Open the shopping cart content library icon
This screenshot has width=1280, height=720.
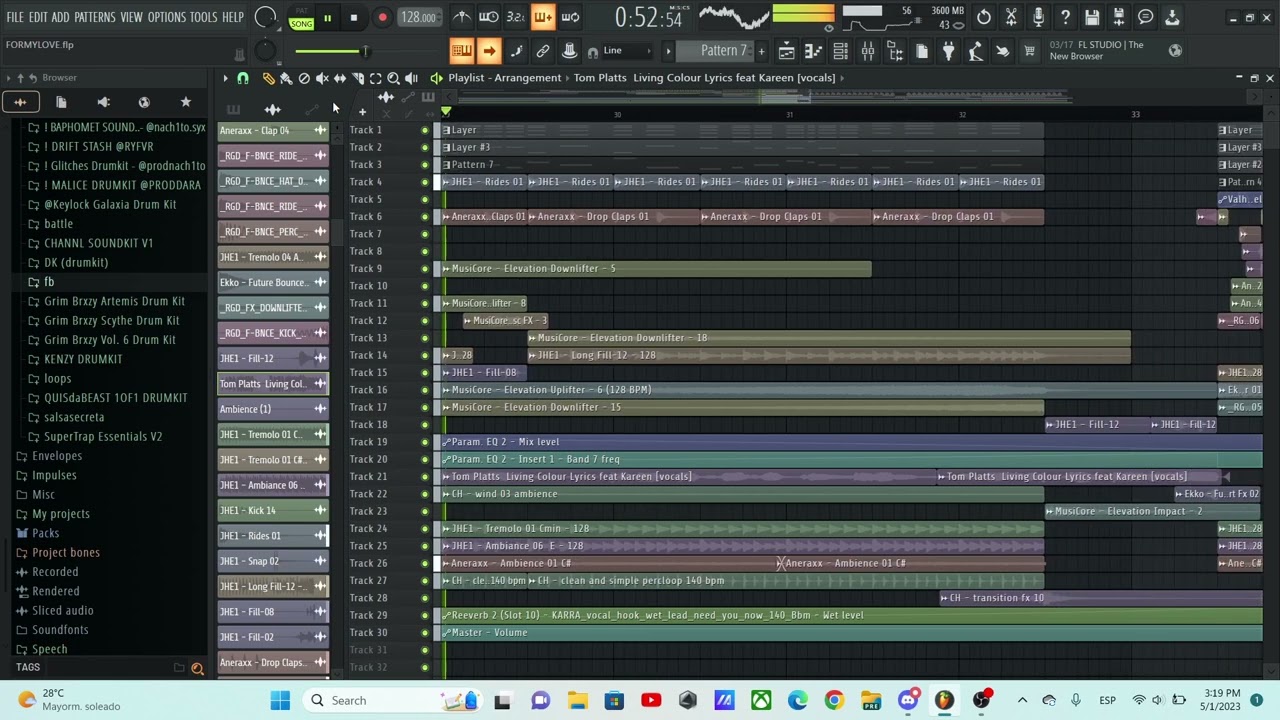click(x=1029, y=51)
